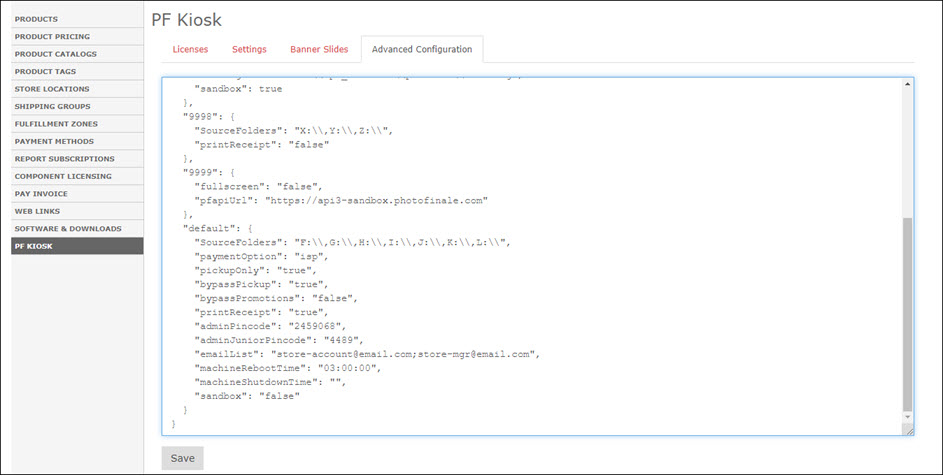943x476 pixels.
Task: Open Store Locations page
Action: point(77,89)
